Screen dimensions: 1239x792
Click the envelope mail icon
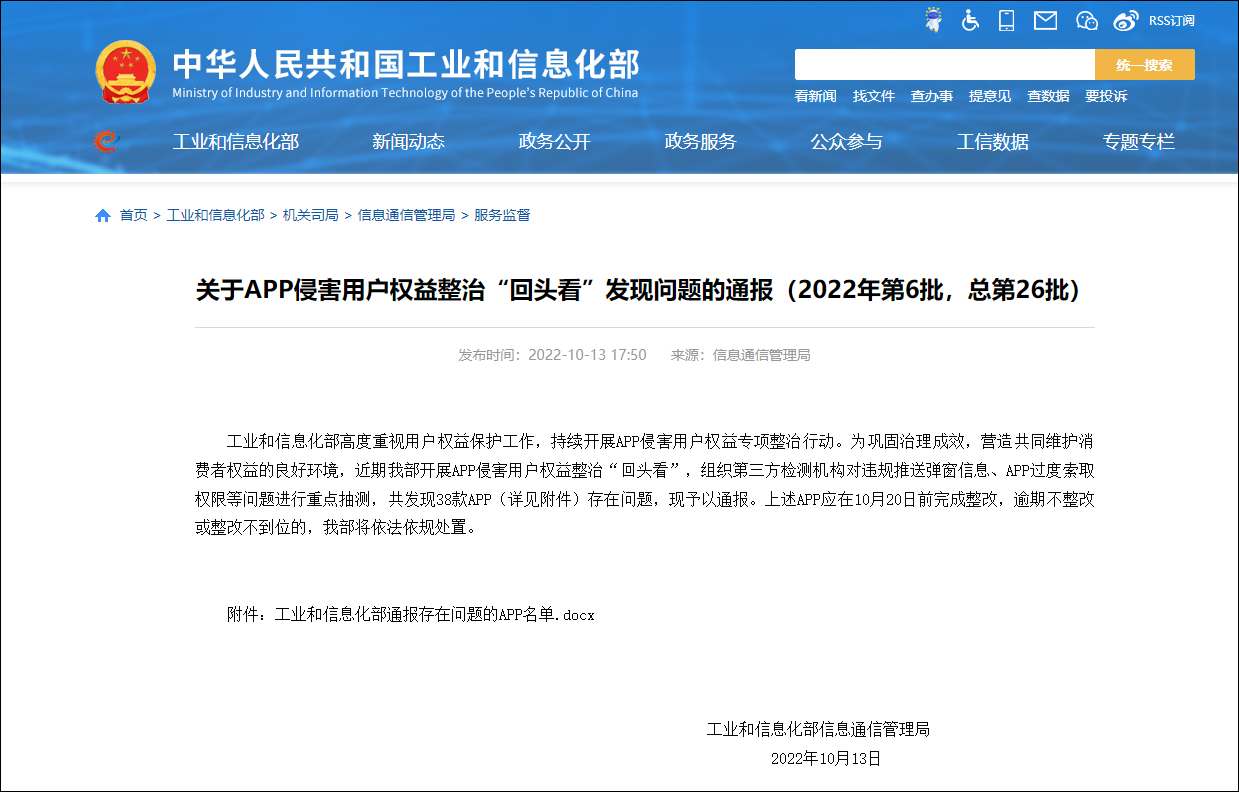click(x=1045, y=20)
